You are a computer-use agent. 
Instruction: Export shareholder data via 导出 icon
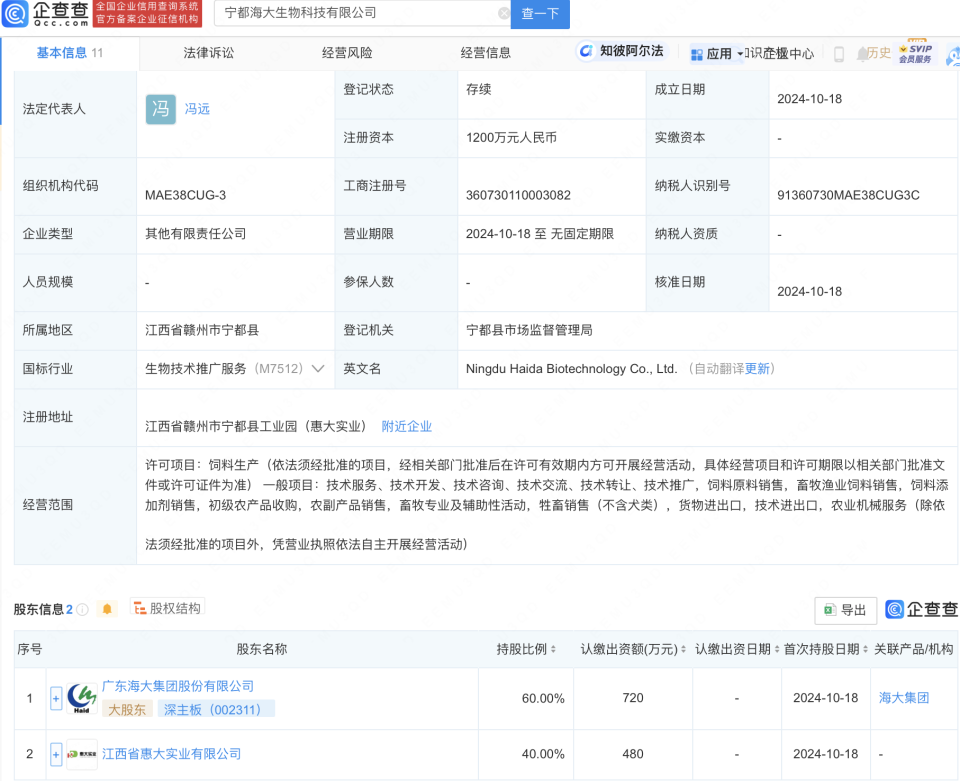pos(844,610)
